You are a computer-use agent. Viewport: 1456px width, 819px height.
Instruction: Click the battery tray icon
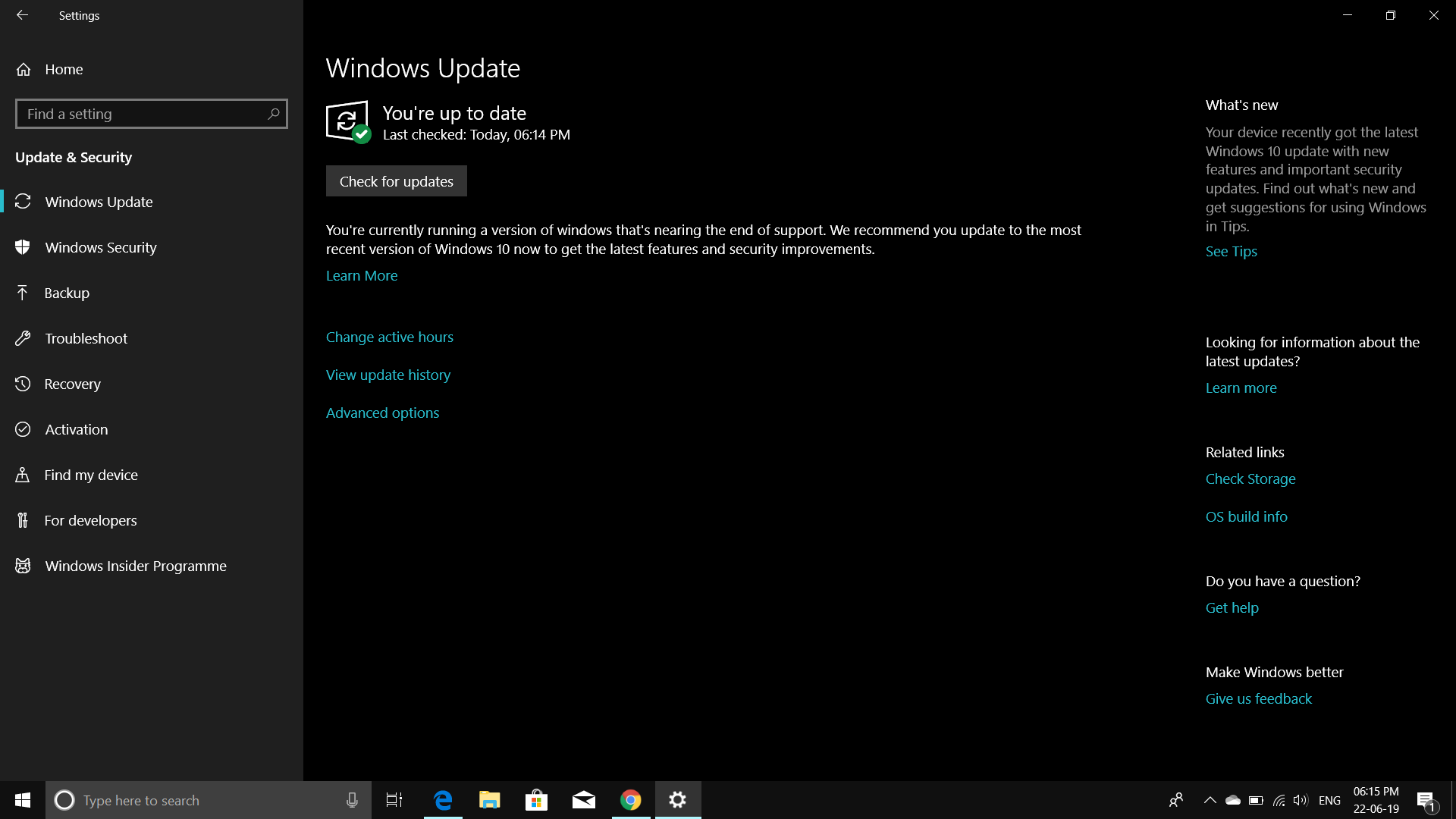pos(1256,800)
